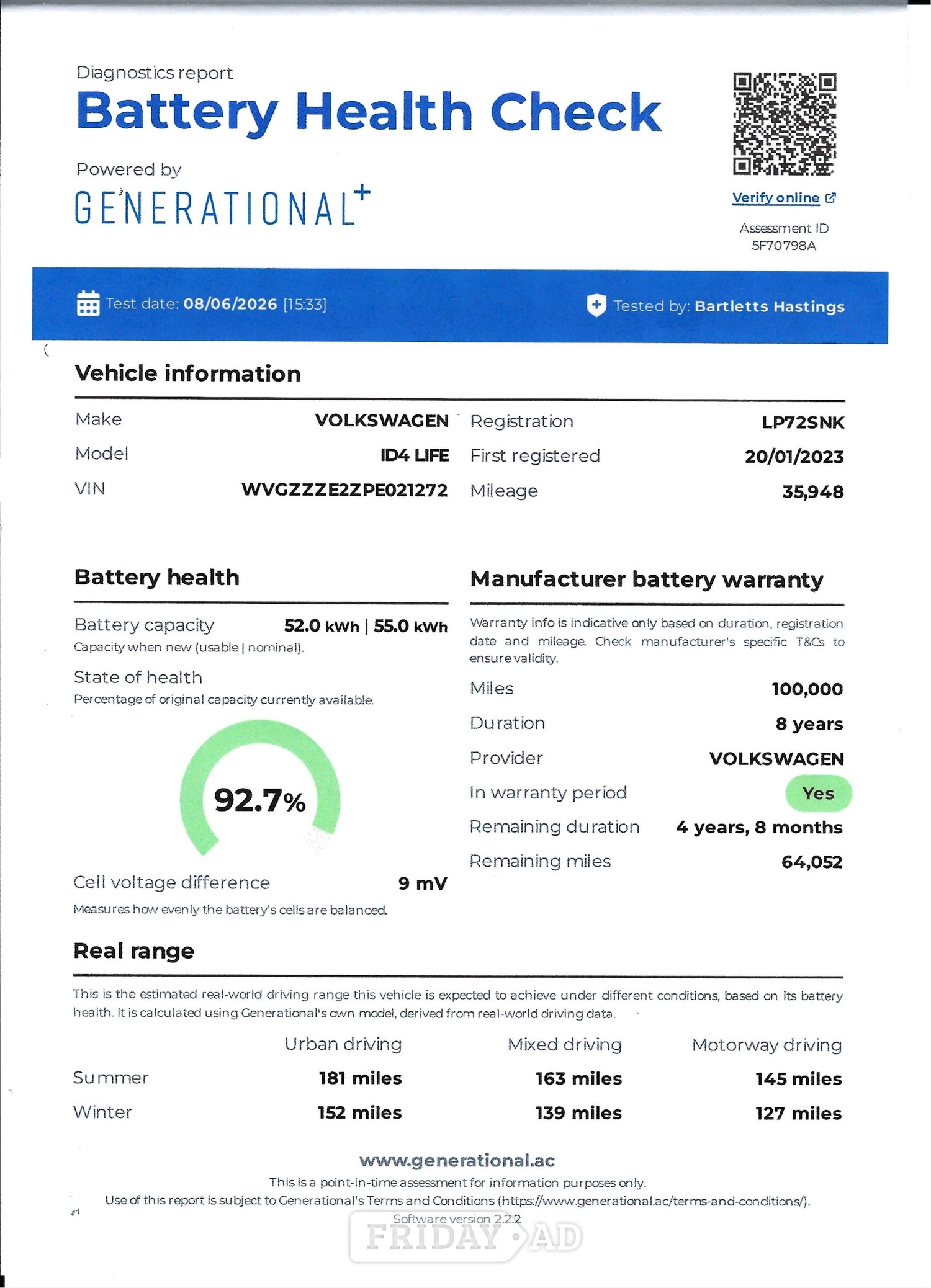
Task: Open the www.generational.ac link
Action: point(457,1160)
